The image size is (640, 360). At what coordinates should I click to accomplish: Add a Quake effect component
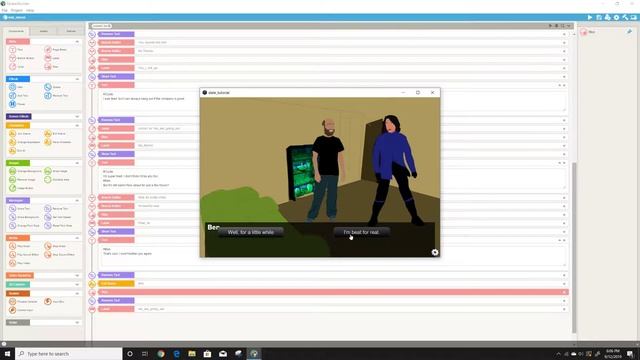point(53,87)
